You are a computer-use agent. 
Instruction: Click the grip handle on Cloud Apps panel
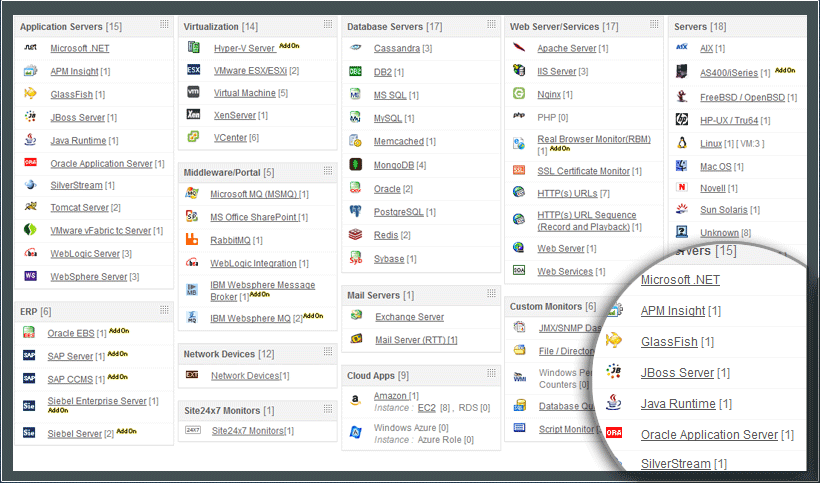(492, 373)
